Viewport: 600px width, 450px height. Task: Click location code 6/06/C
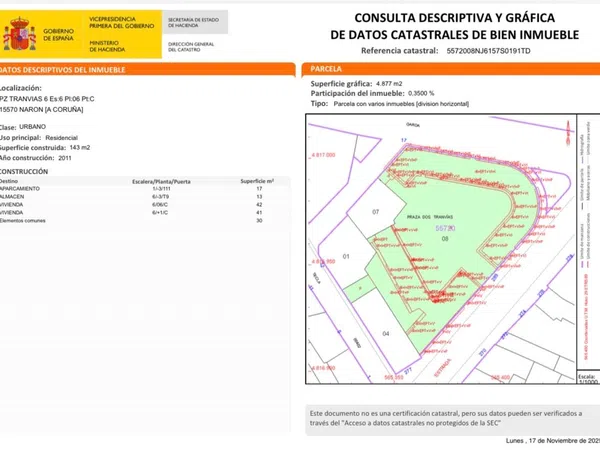point(160,205)
